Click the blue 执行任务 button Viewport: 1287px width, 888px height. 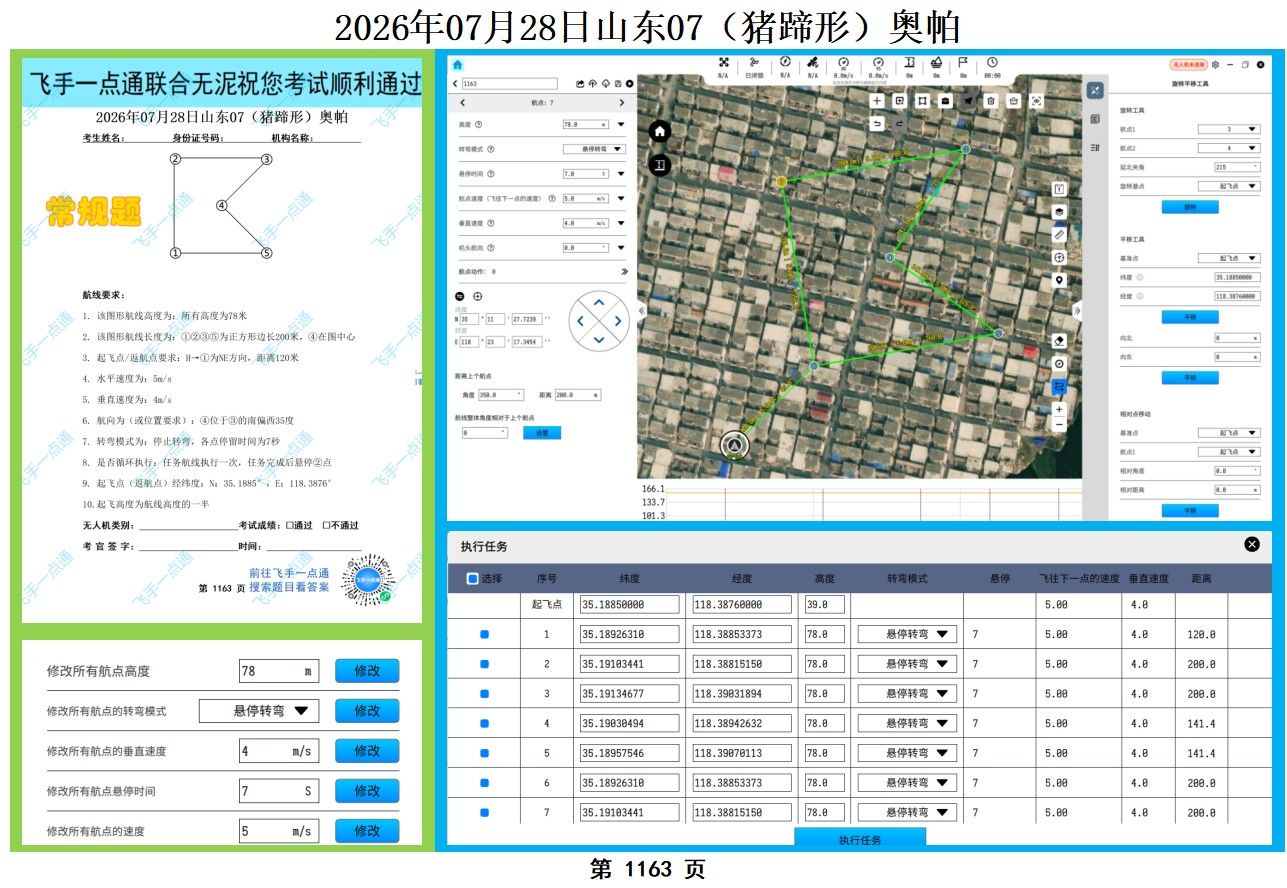point(860,840)
